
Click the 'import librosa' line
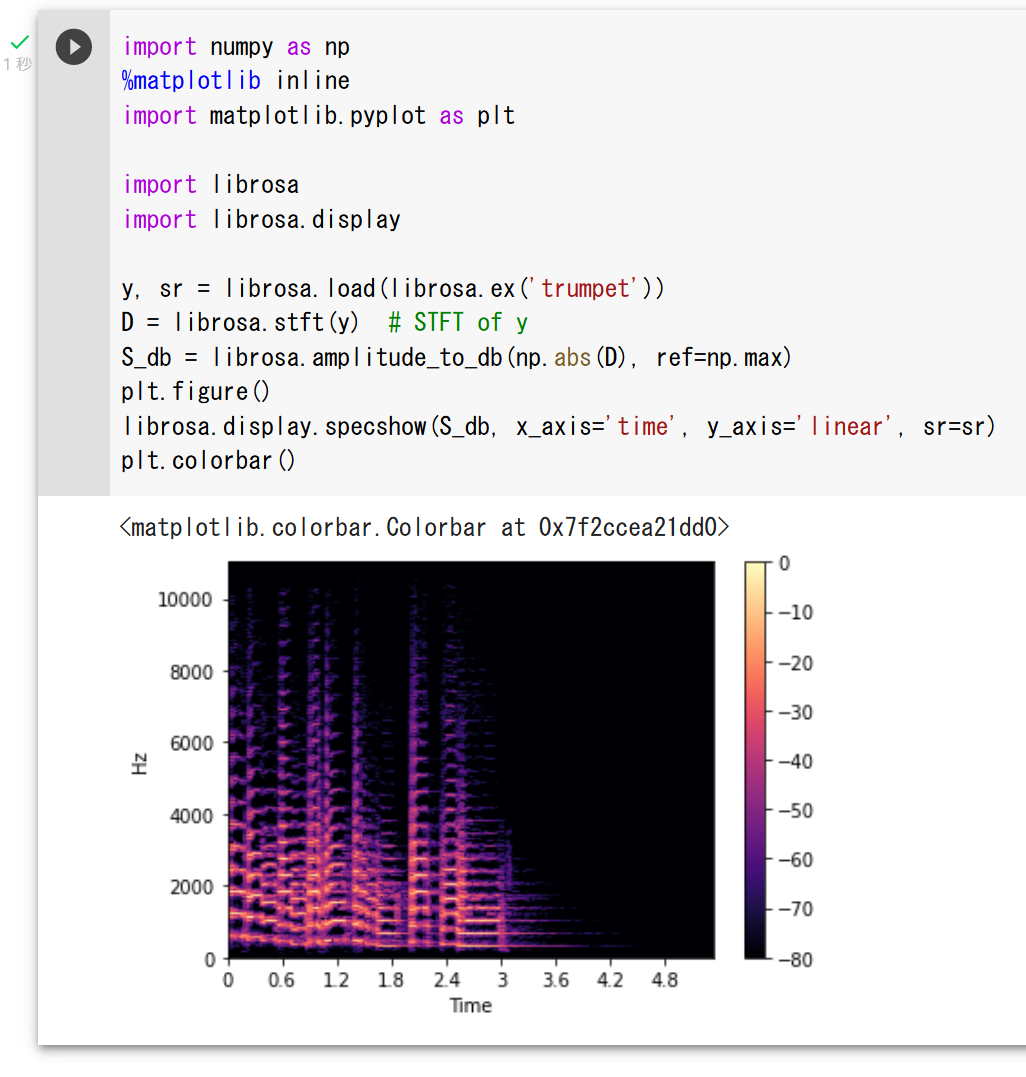[x=211, y=185]
